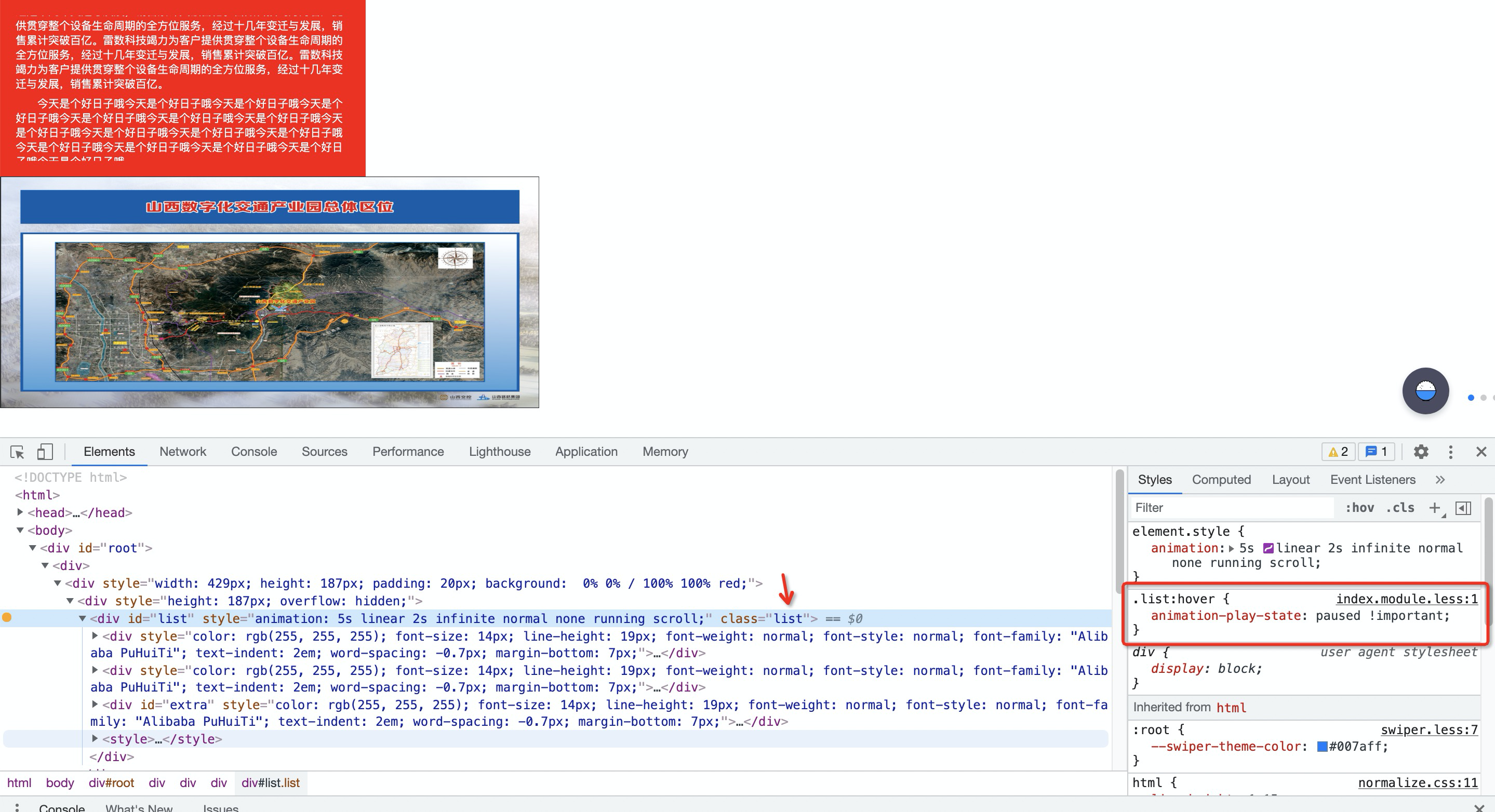Toggle the :hov element state panel

(1359, 508)
